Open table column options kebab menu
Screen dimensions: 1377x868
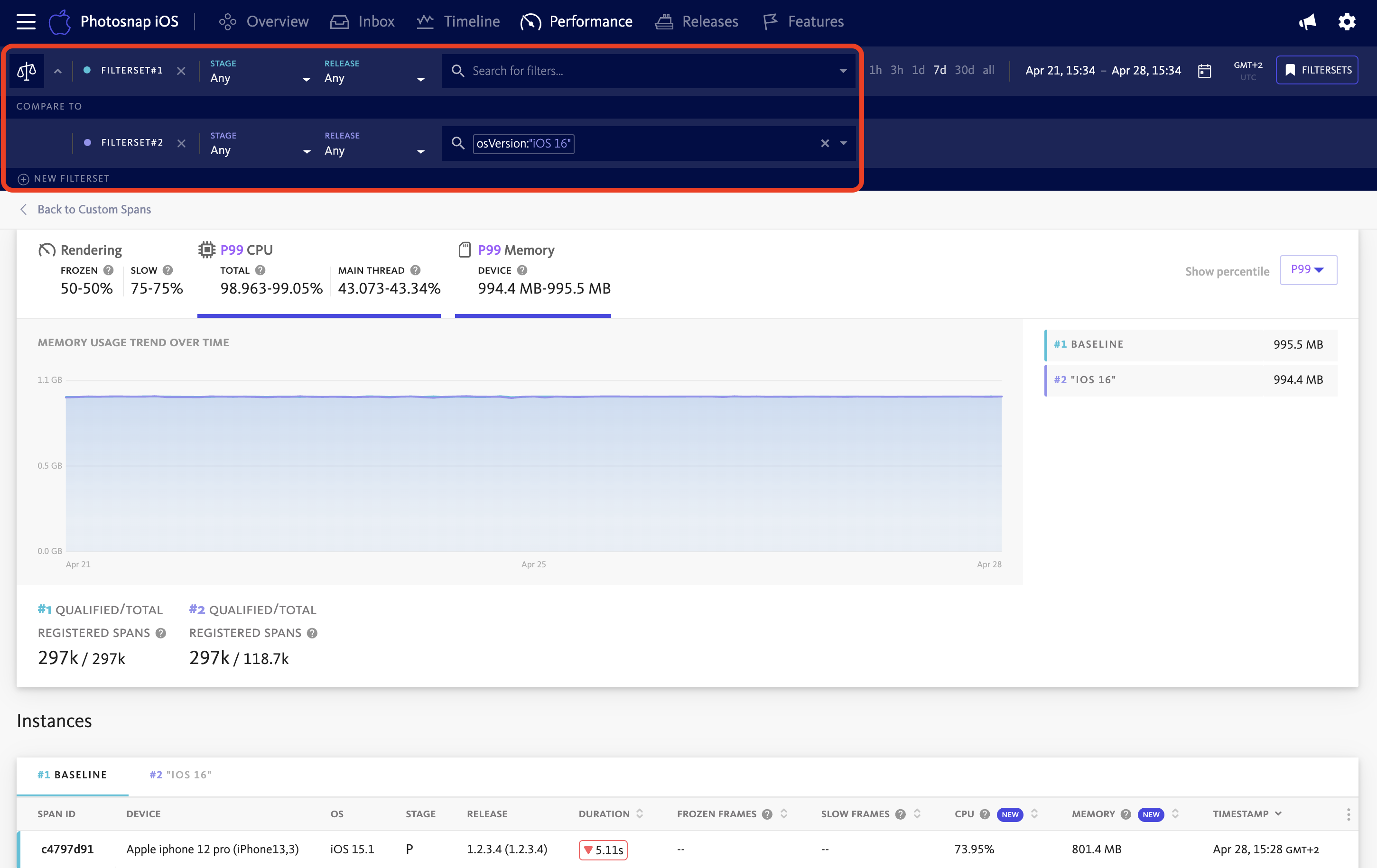coord(1348,814)
